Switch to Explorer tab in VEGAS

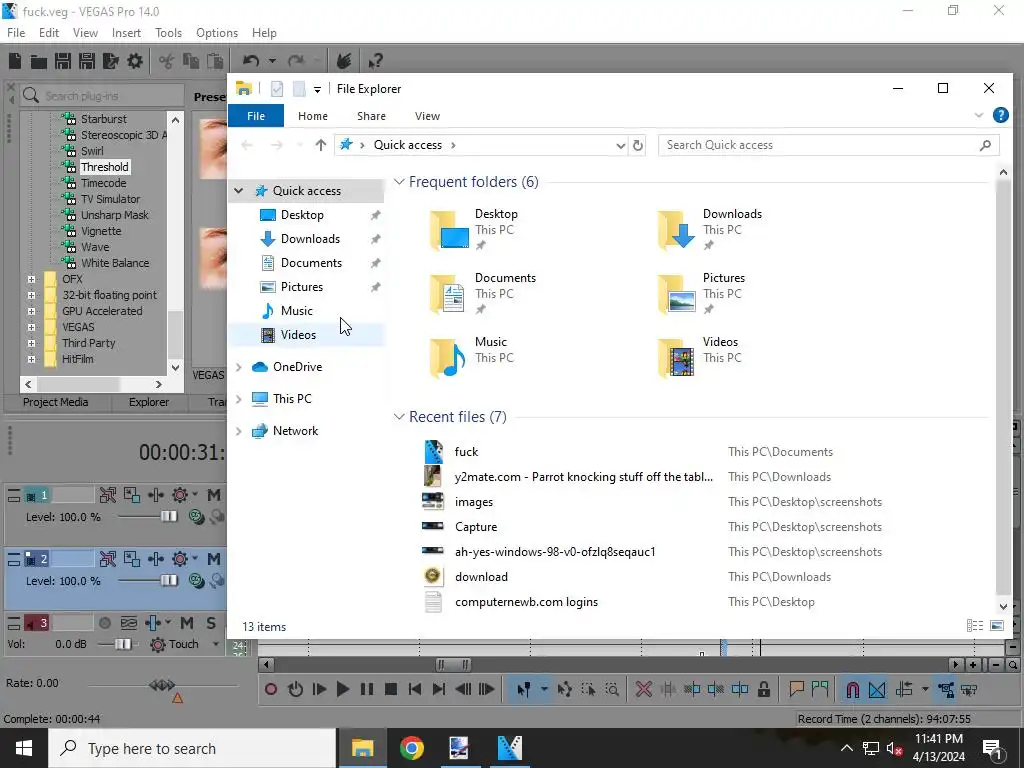coord(149,402)
